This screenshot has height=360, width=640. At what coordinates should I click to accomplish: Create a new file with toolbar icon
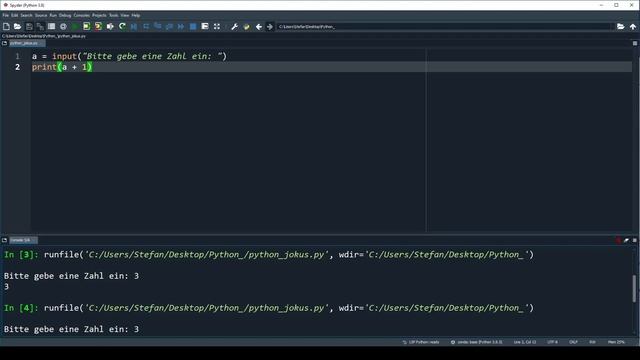click(6, 27)
